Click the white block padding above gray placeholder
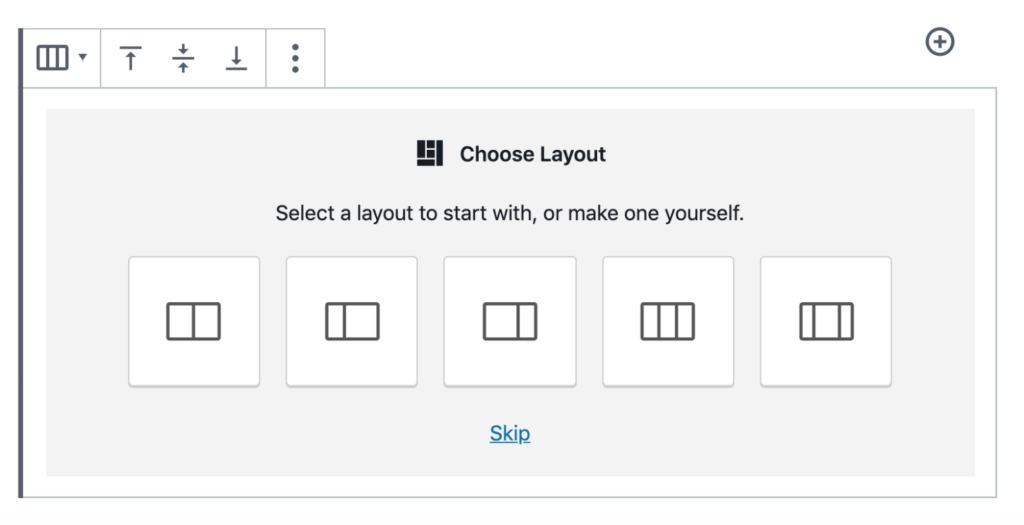The height and width of the screenshot is (525, 1024). 510,99
